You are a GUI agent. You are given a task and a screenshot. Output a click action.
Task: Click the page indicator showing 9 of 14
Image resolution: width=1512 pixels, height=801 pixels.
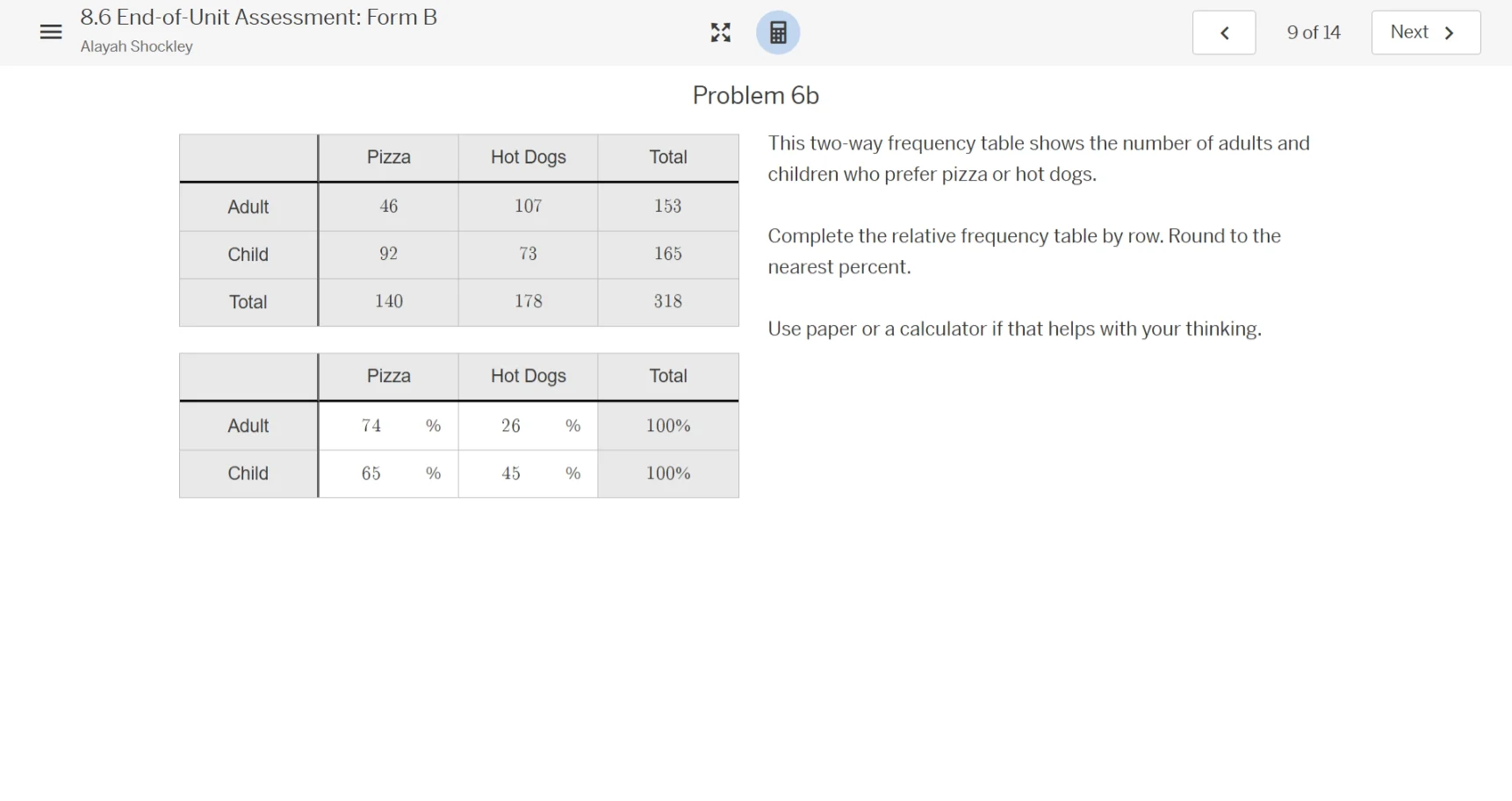pos(1313,32)
